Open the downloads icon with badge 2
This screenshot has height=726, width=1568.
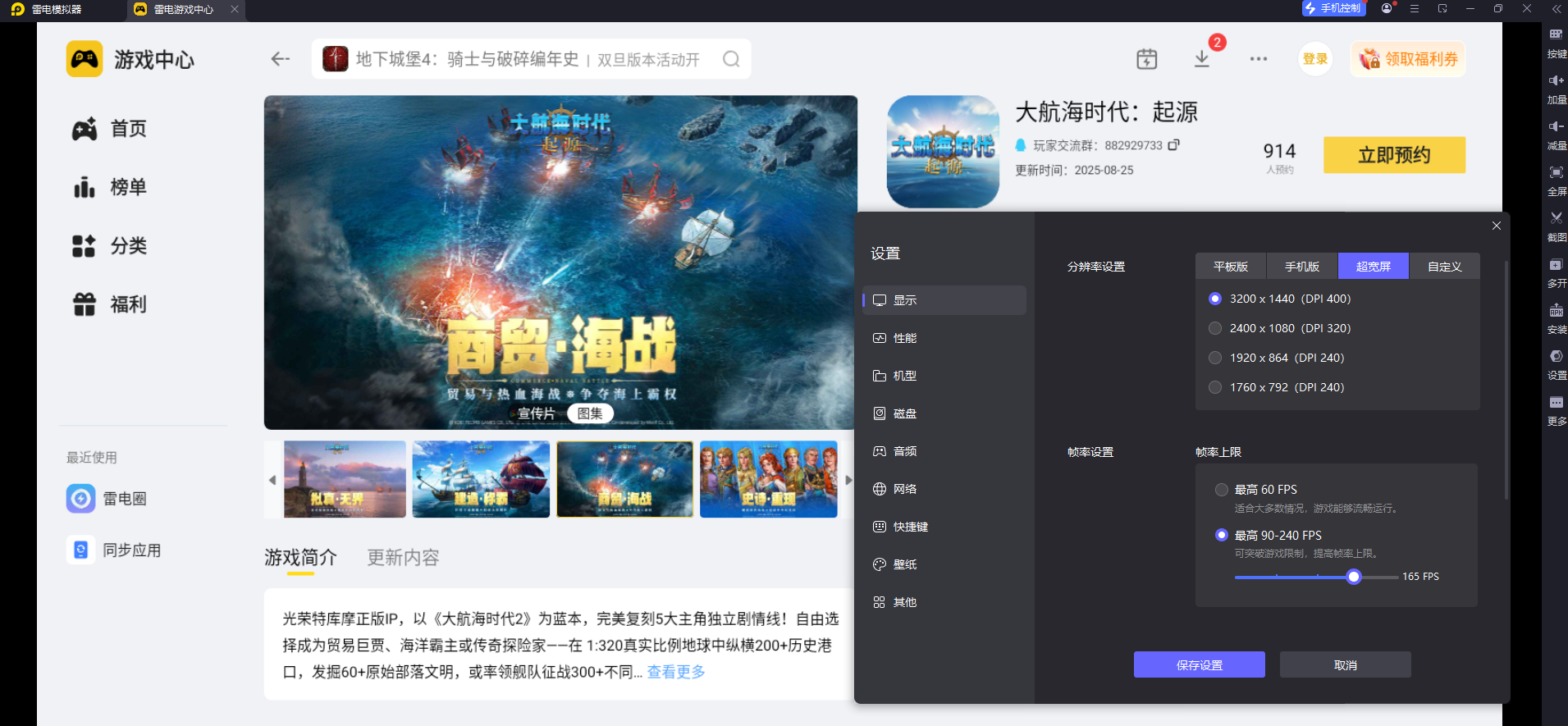click(x=1202, y=59)
